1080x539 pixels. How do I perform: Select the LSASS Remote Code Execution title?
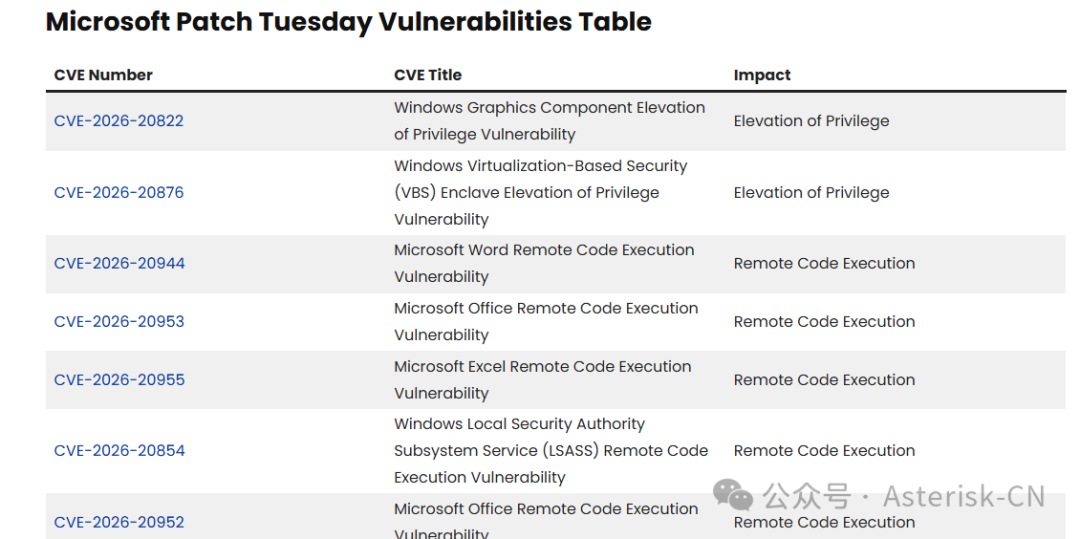[550, 451]
